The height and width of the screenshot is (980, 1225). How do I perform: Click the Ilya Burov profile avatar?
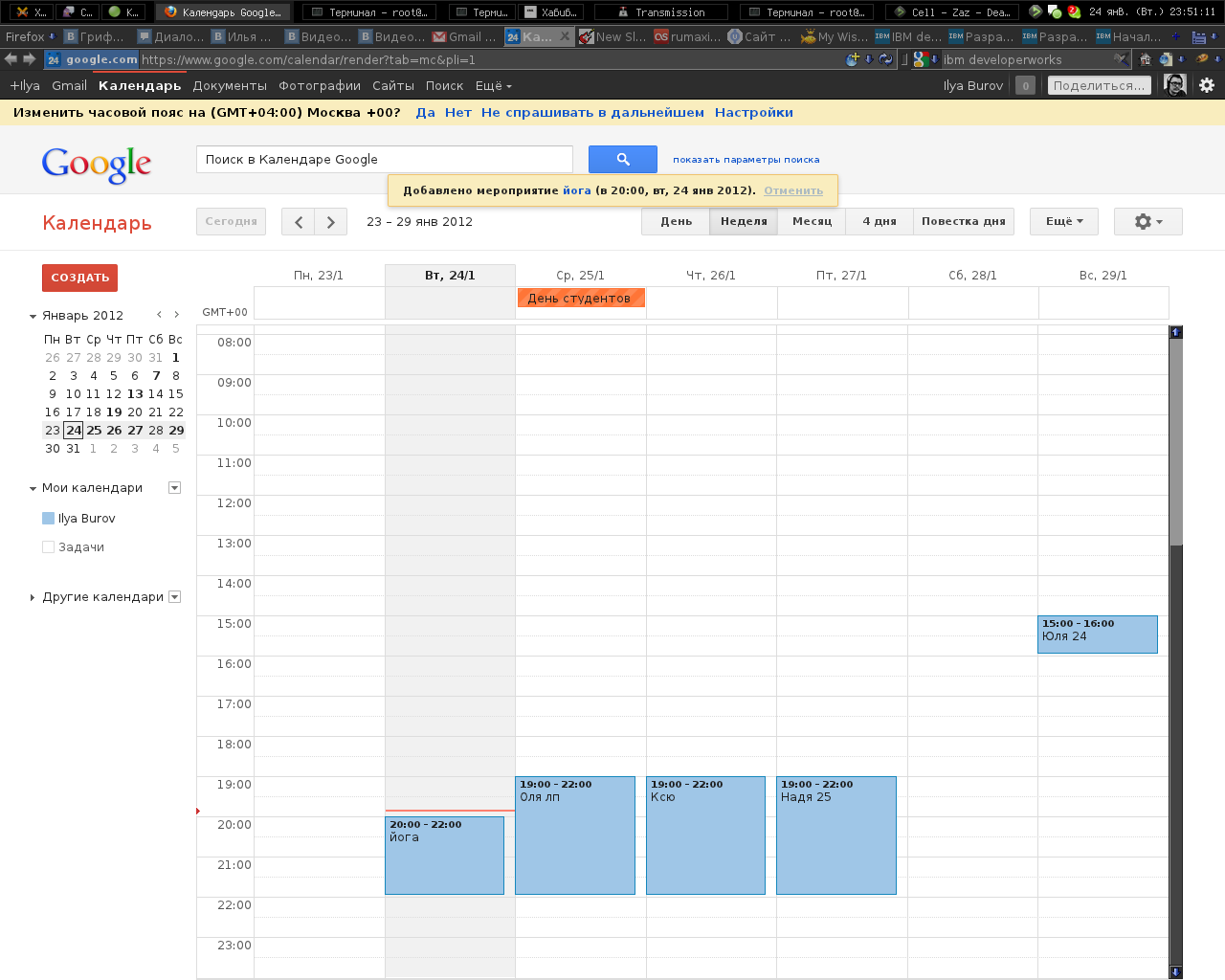[1175, 85]
